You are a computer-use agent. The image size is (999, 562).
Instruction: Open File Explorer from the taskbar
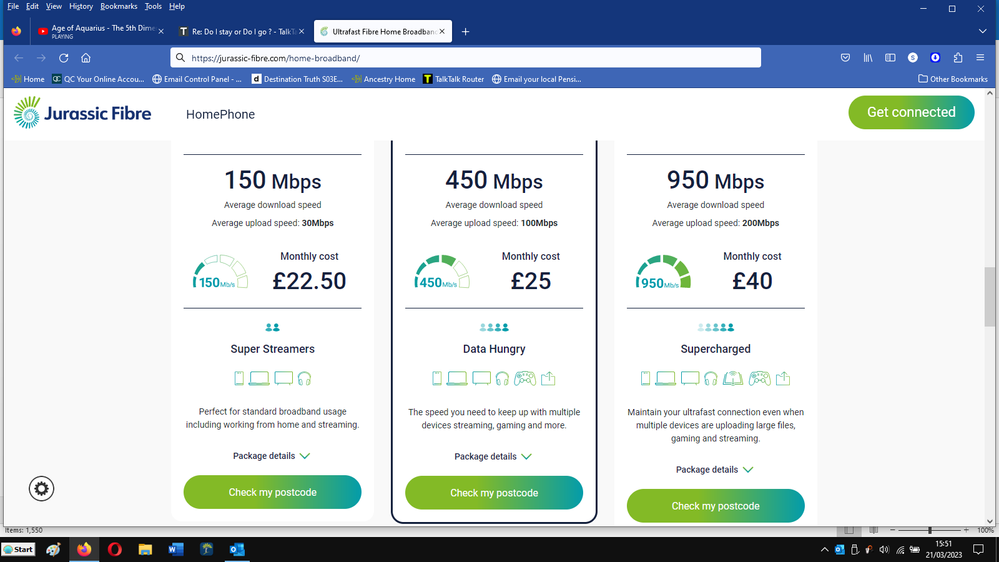pos(145,549)
